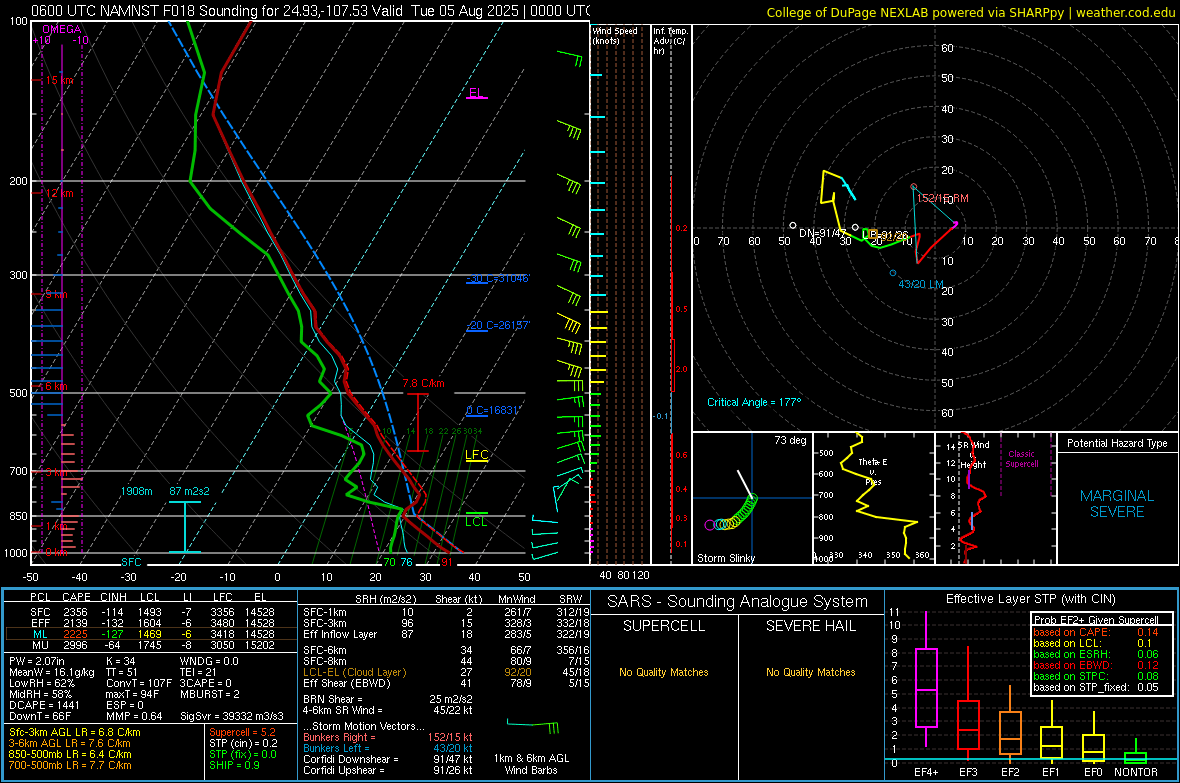Click the Inf. Temp. Adv. panel header

click(x=670, y=41)
